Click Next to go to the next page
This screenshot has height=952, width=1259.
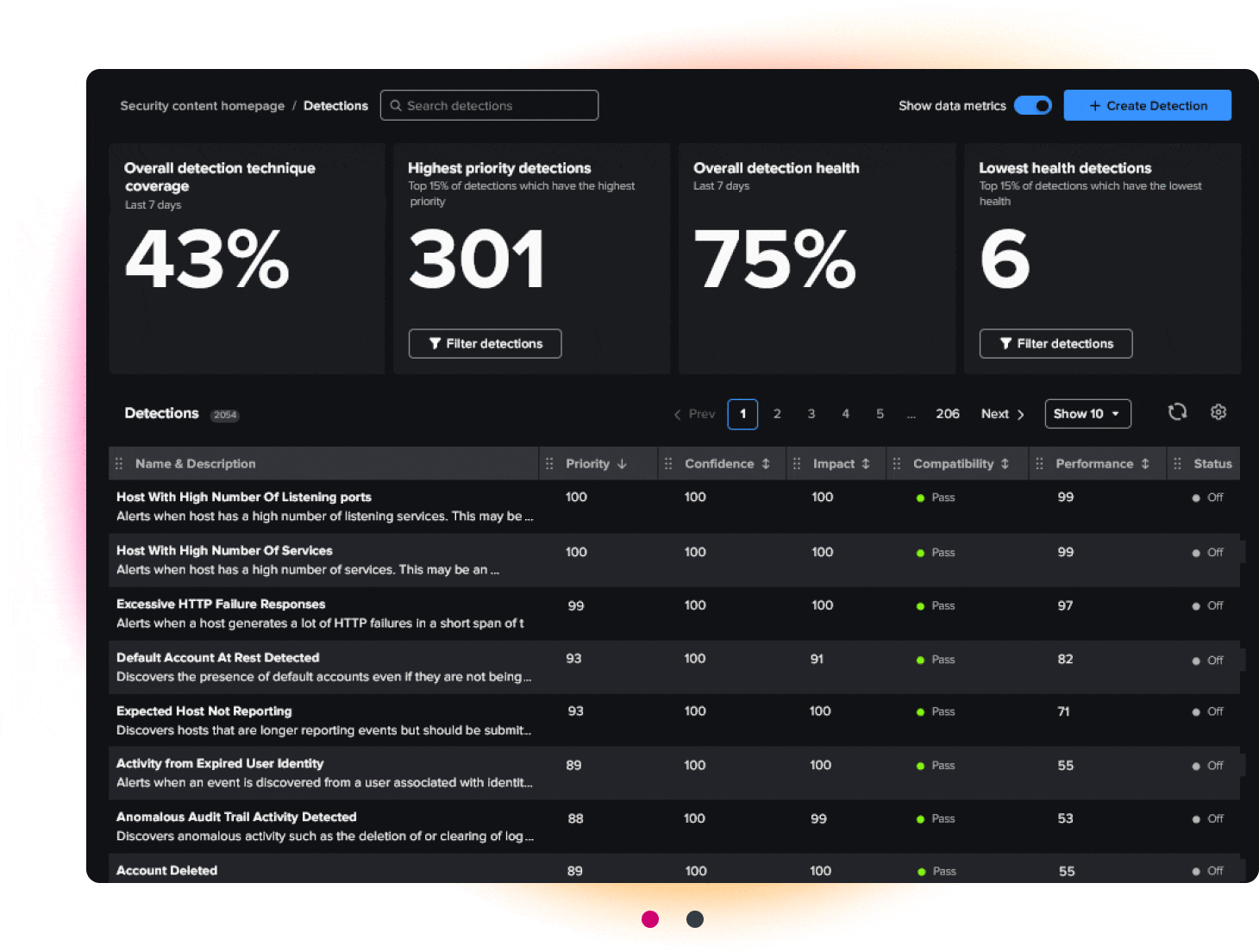pos(1001,413)
